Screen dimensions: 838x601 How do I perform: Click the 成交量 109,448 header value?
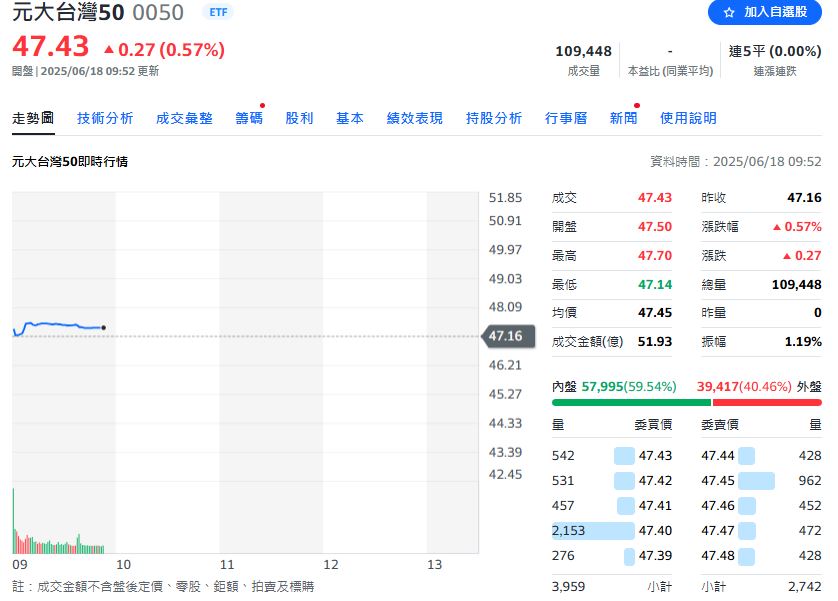[583, 51]
